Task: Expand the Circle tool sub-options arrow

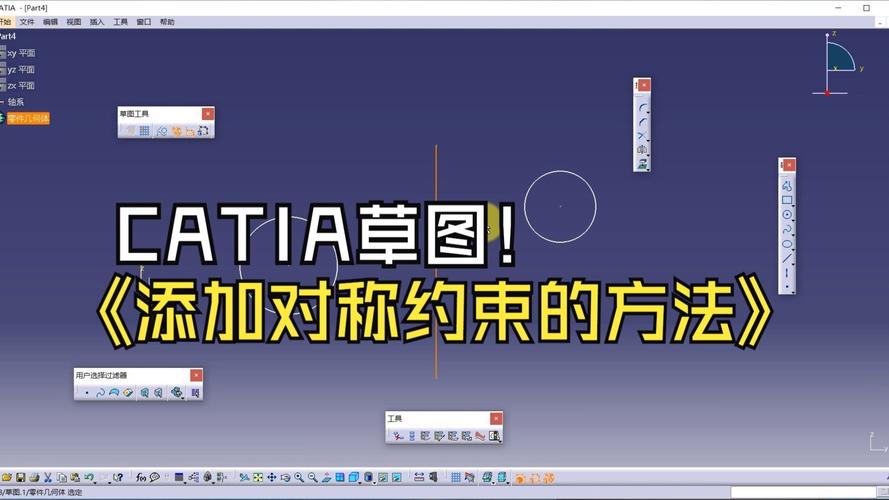Action: point(793,219)
